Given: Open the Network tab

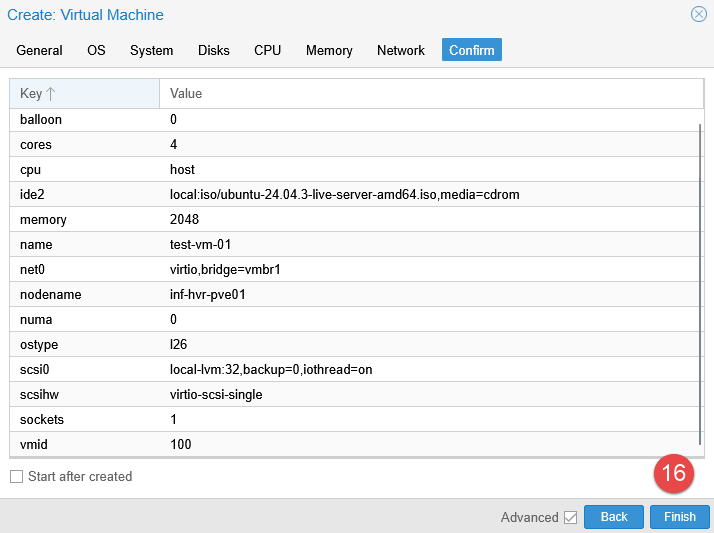Looking at the screenshot, I should tap(400, 50).
